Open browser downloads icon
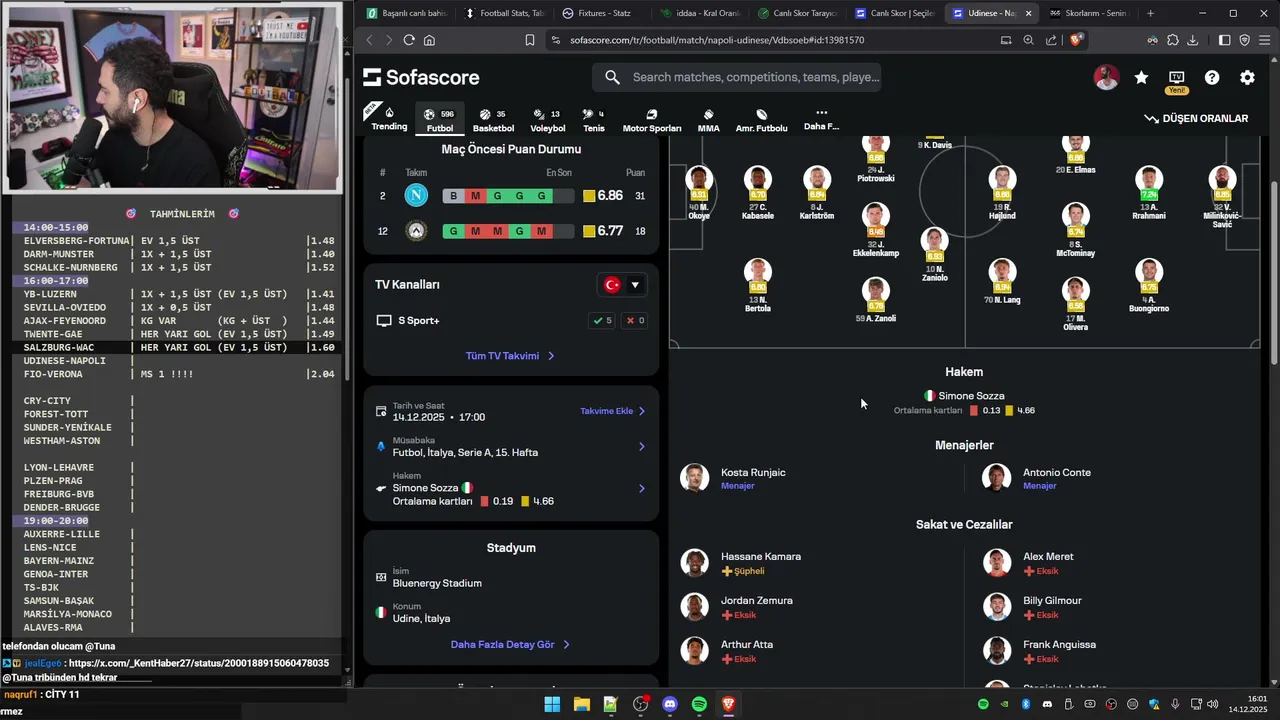This screenshot has height=720, width=1280. 1192,40
